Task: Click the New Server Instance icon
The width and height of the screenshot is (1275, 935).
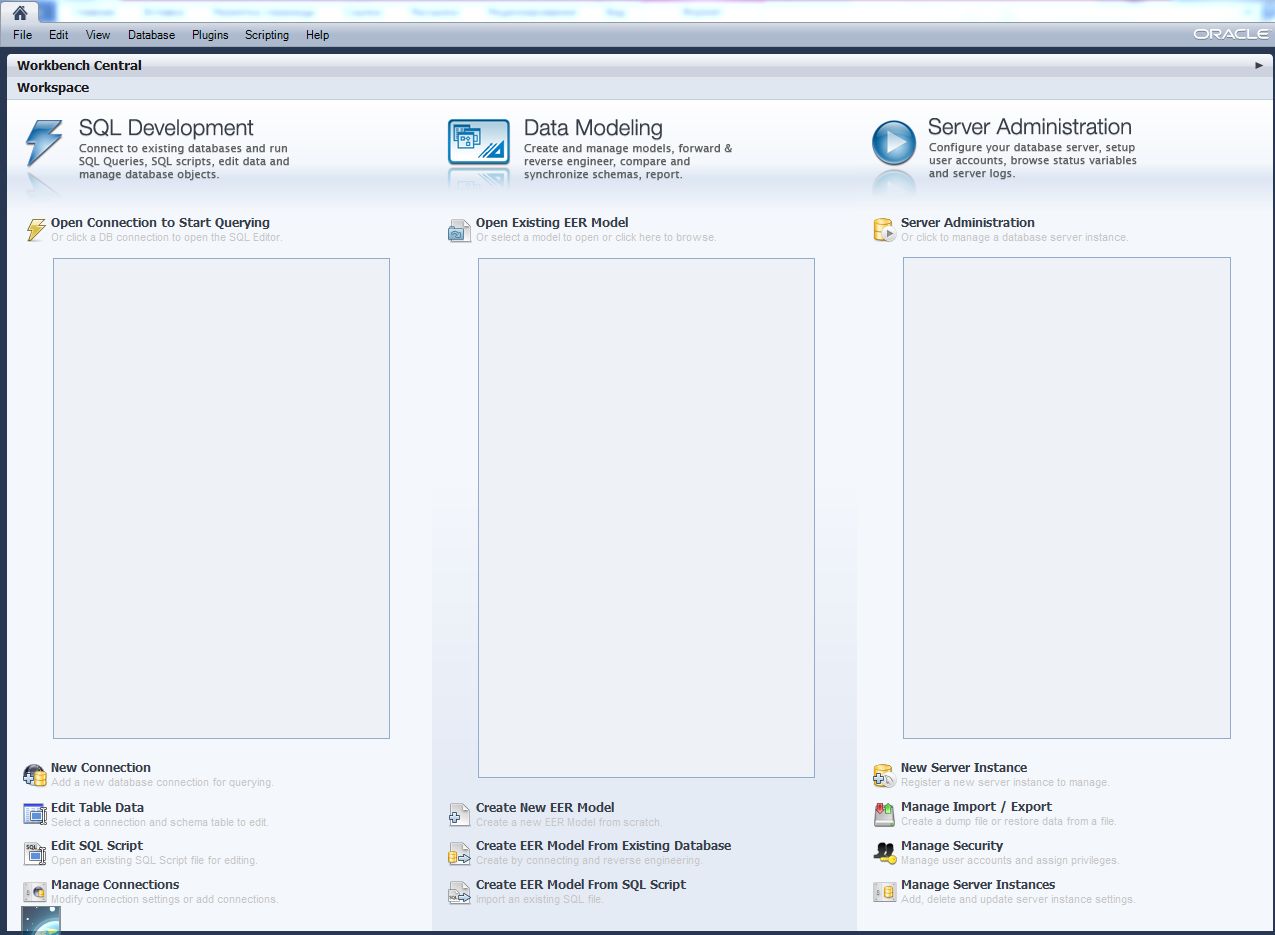Action: click(x=884, y=775)
